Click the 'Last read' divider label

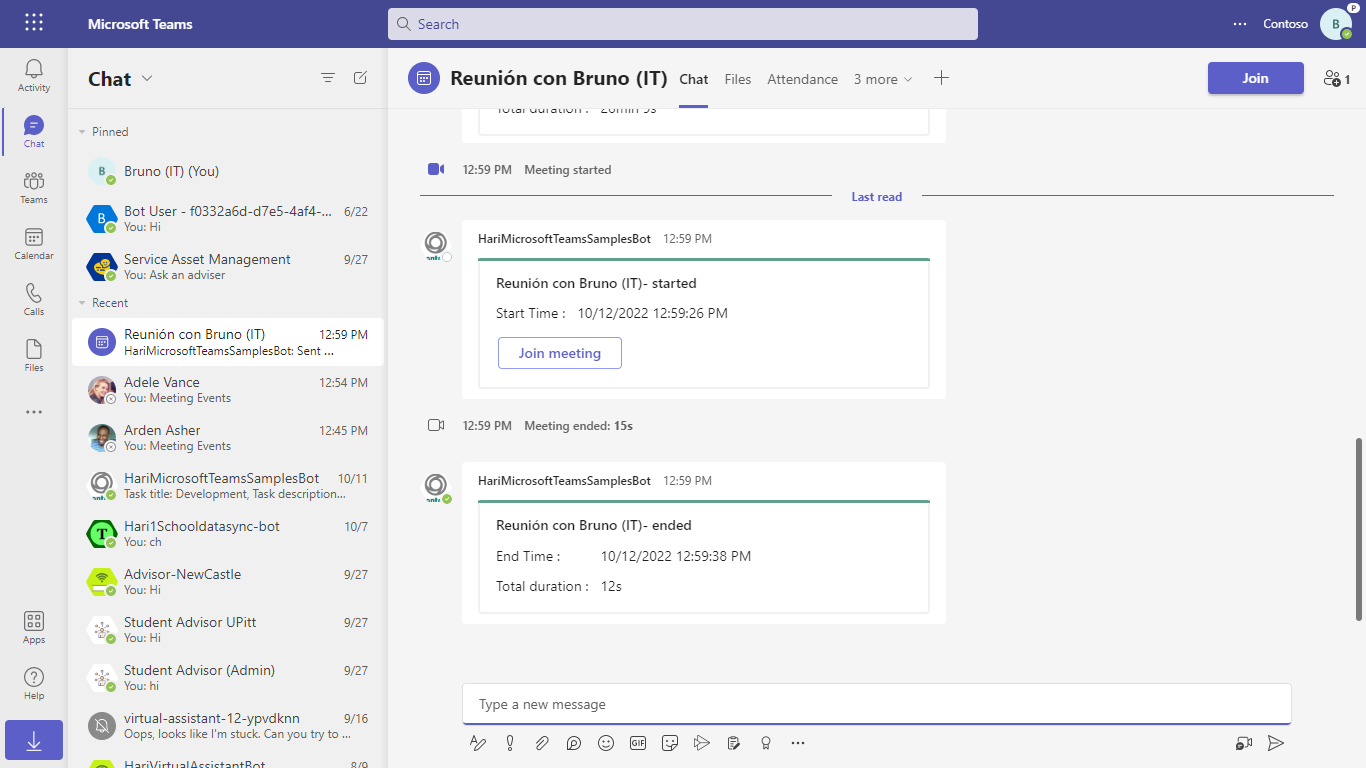click(x=876, y=197)
